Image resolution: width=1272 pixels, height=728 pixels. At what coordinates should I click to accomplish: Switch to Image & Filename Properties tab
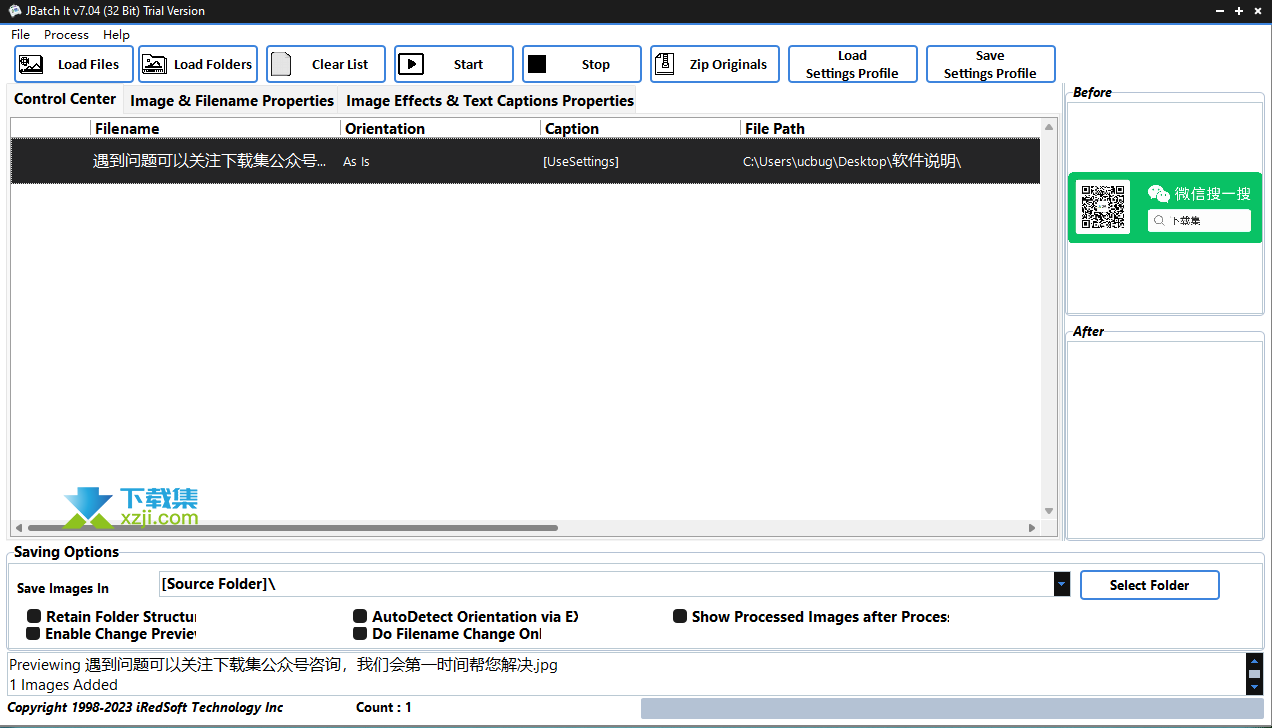click(x=232, y=100)
